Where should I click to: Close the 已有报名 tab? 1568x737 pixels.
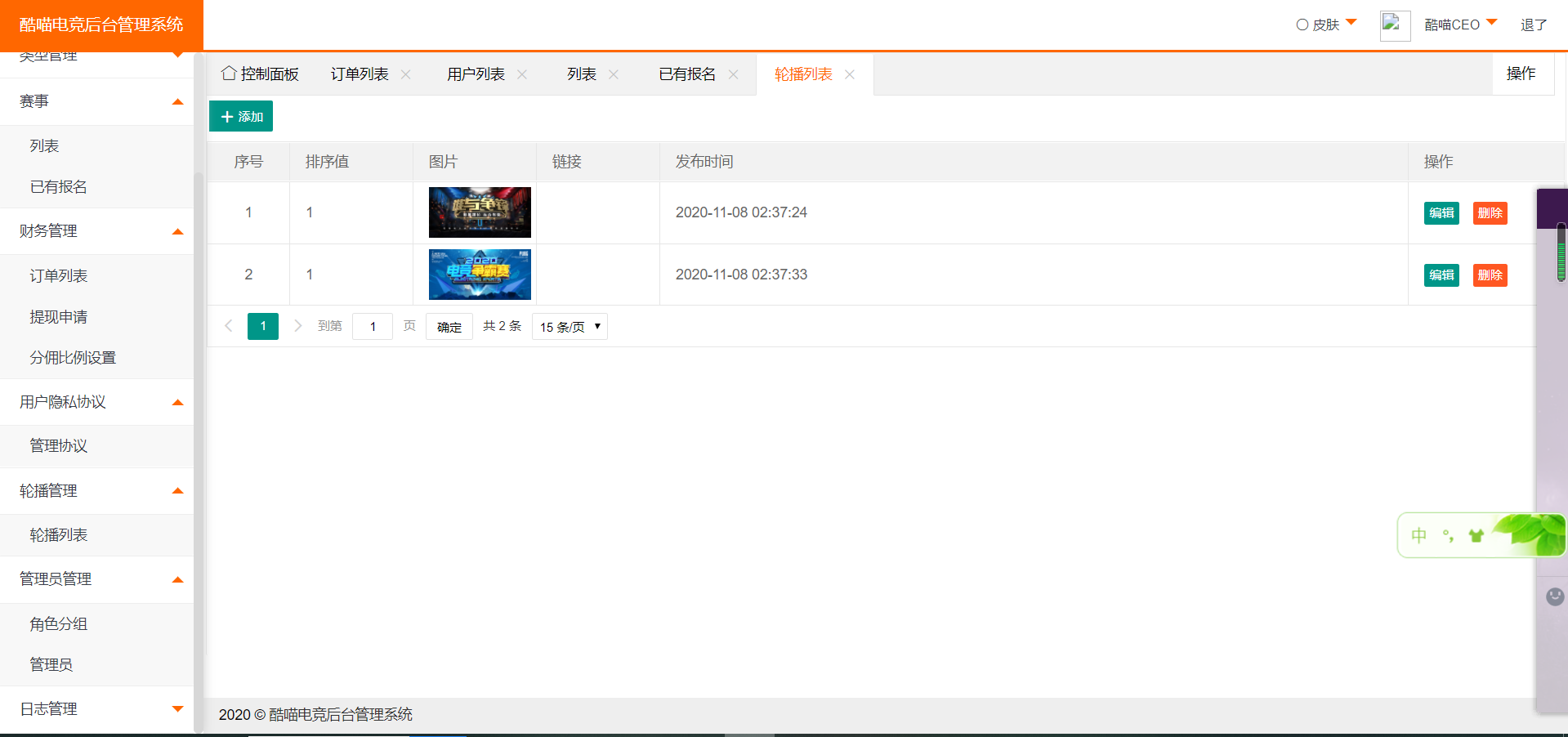point(733,74)
